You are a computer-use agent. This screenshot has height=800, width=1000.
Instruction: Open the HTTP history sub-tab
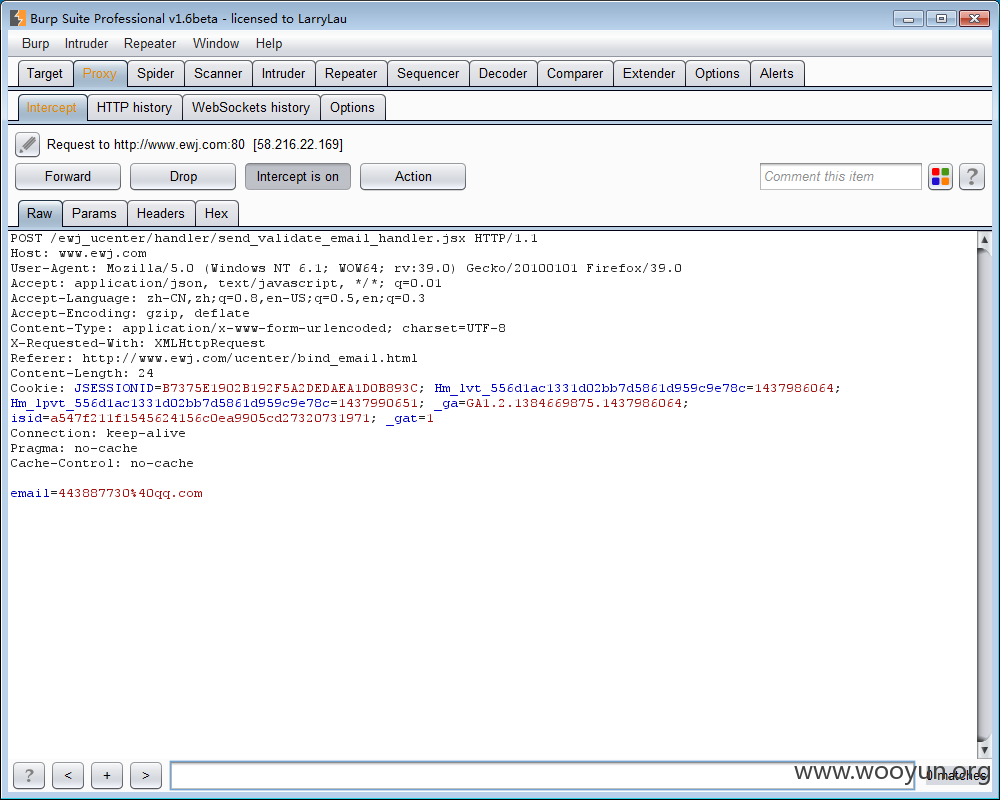134,107
